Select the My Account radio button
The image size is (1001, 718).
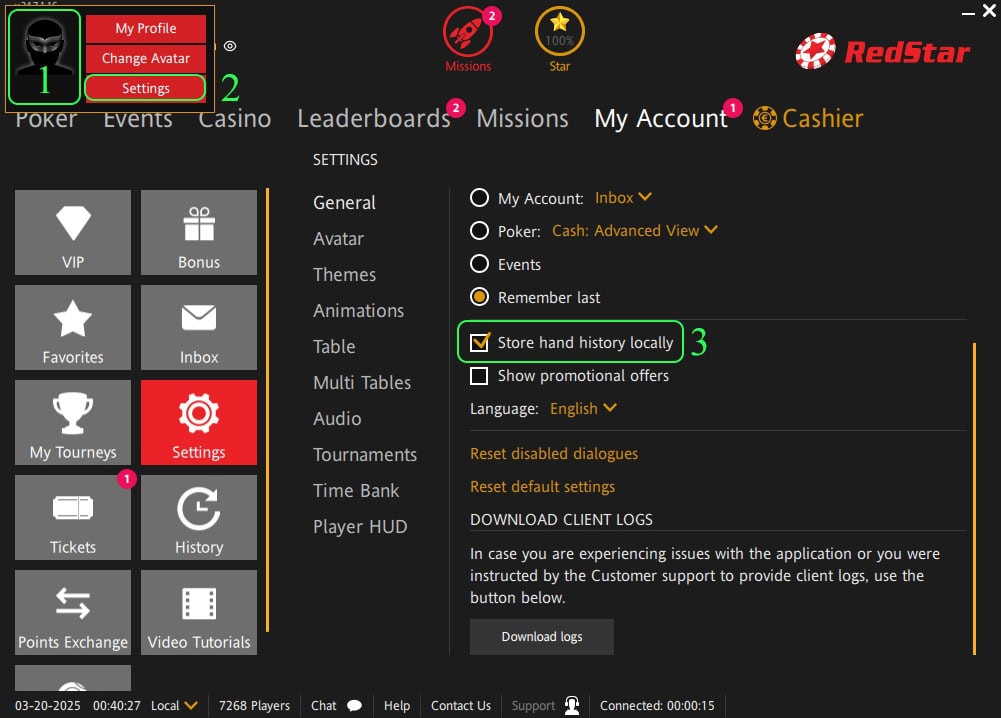[479, 198]
